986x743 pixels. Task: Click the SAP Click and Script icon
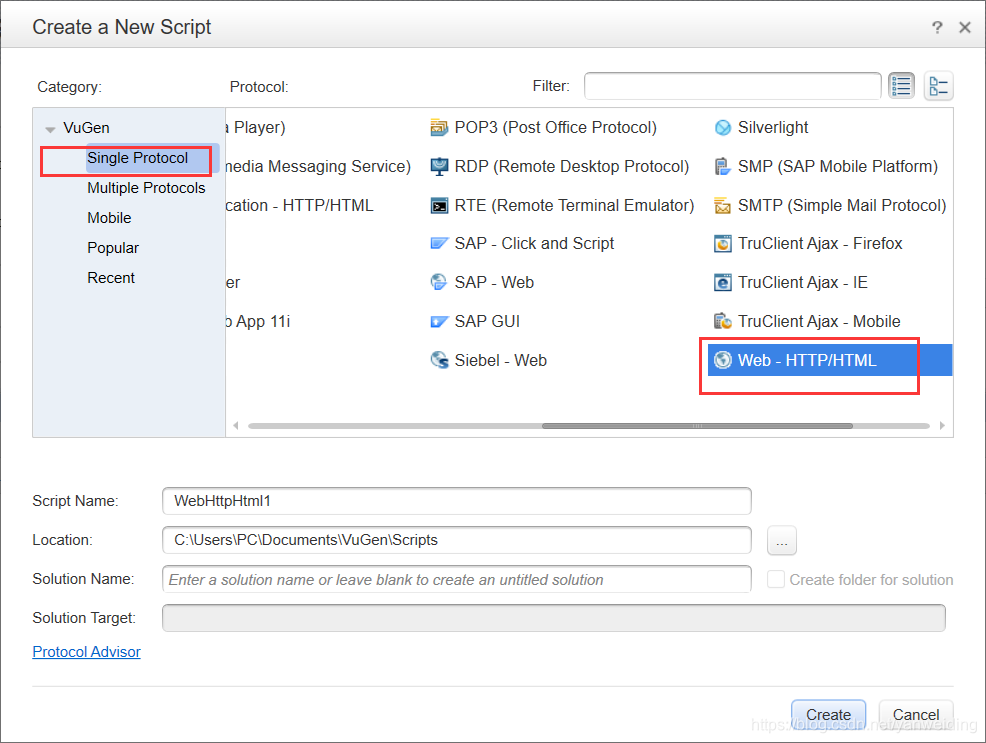[x=439, y=244]
